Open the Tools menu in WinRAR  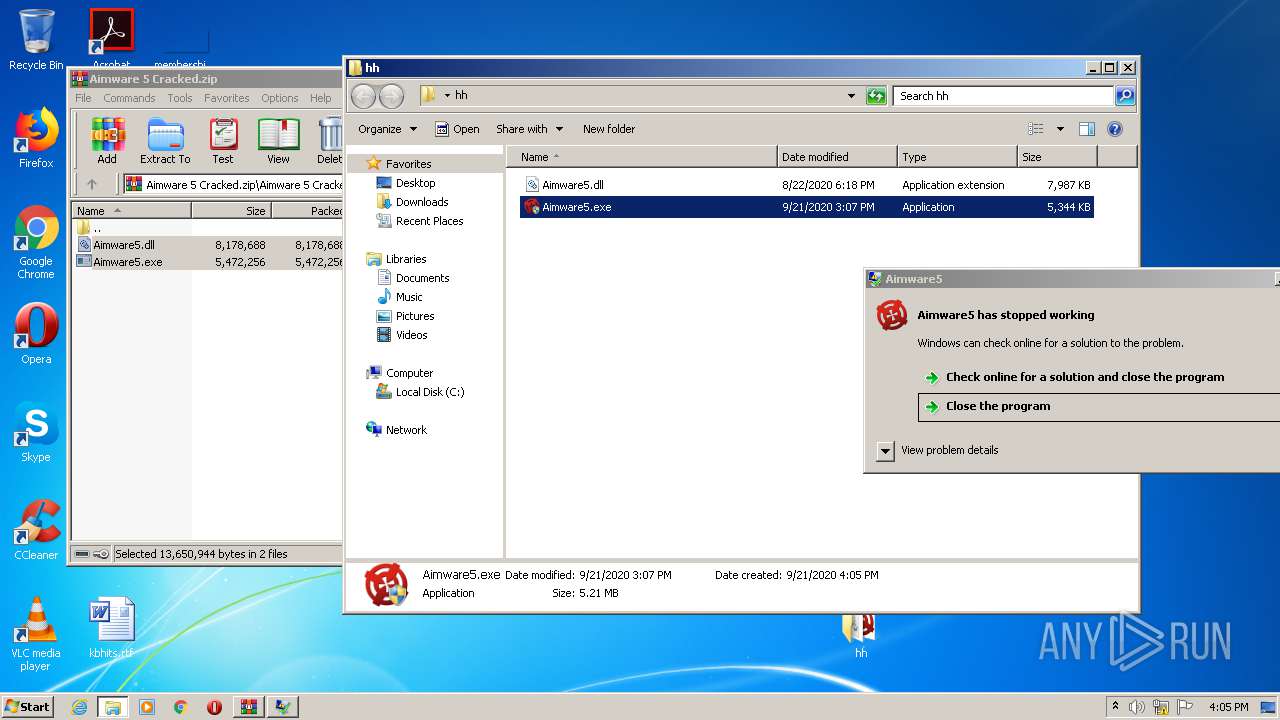coord(180,98)
